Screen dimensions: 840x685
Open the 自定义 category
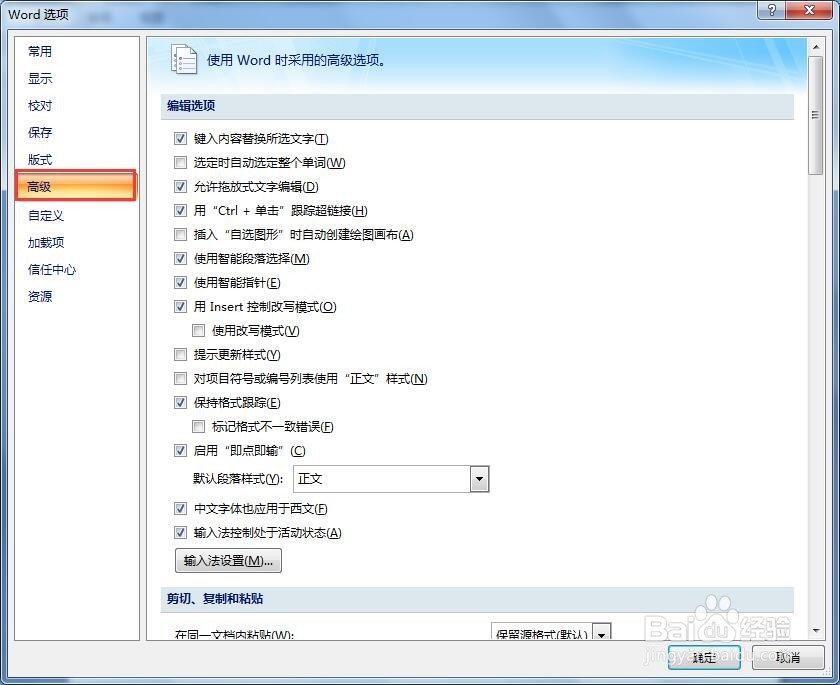click(46, 215)
